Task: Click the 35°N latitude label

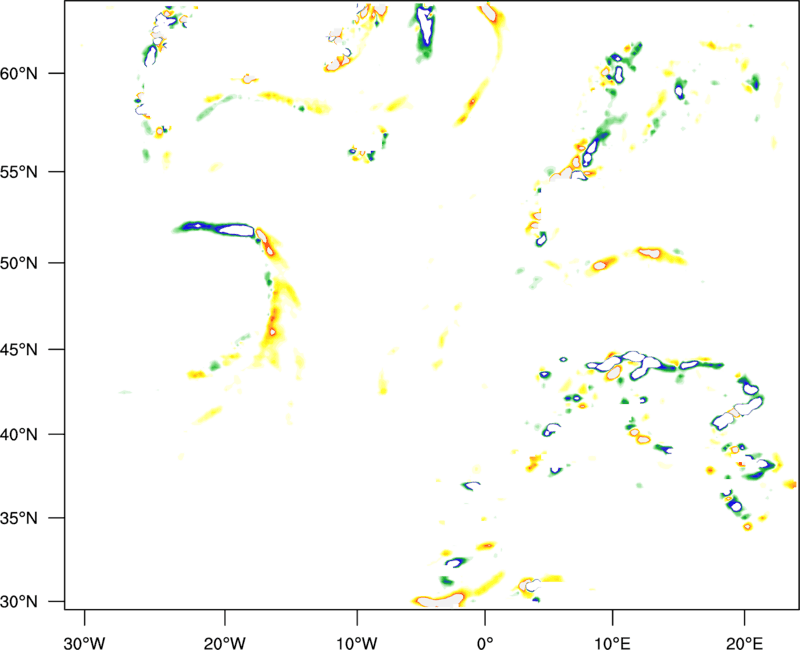Action: coord(19,518)
